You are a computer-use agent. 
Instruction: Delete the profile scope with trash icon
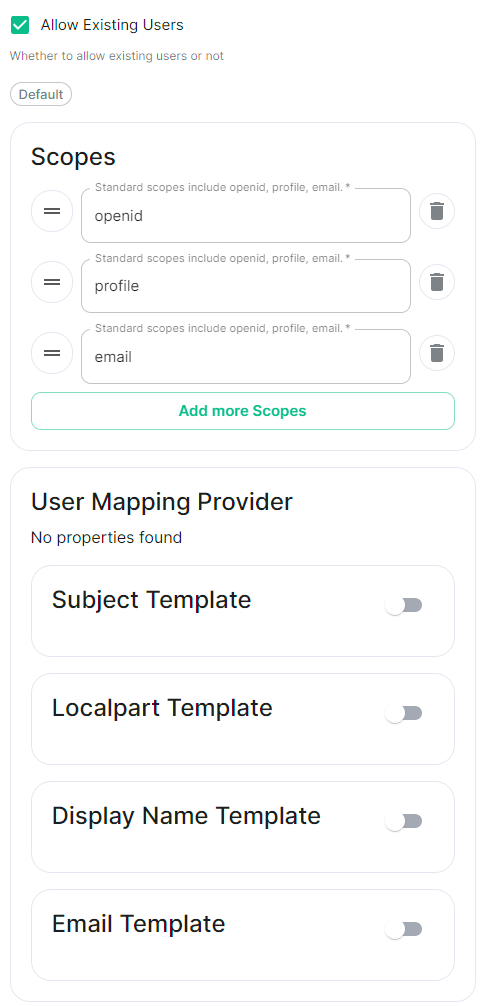[x=437, y=282]
